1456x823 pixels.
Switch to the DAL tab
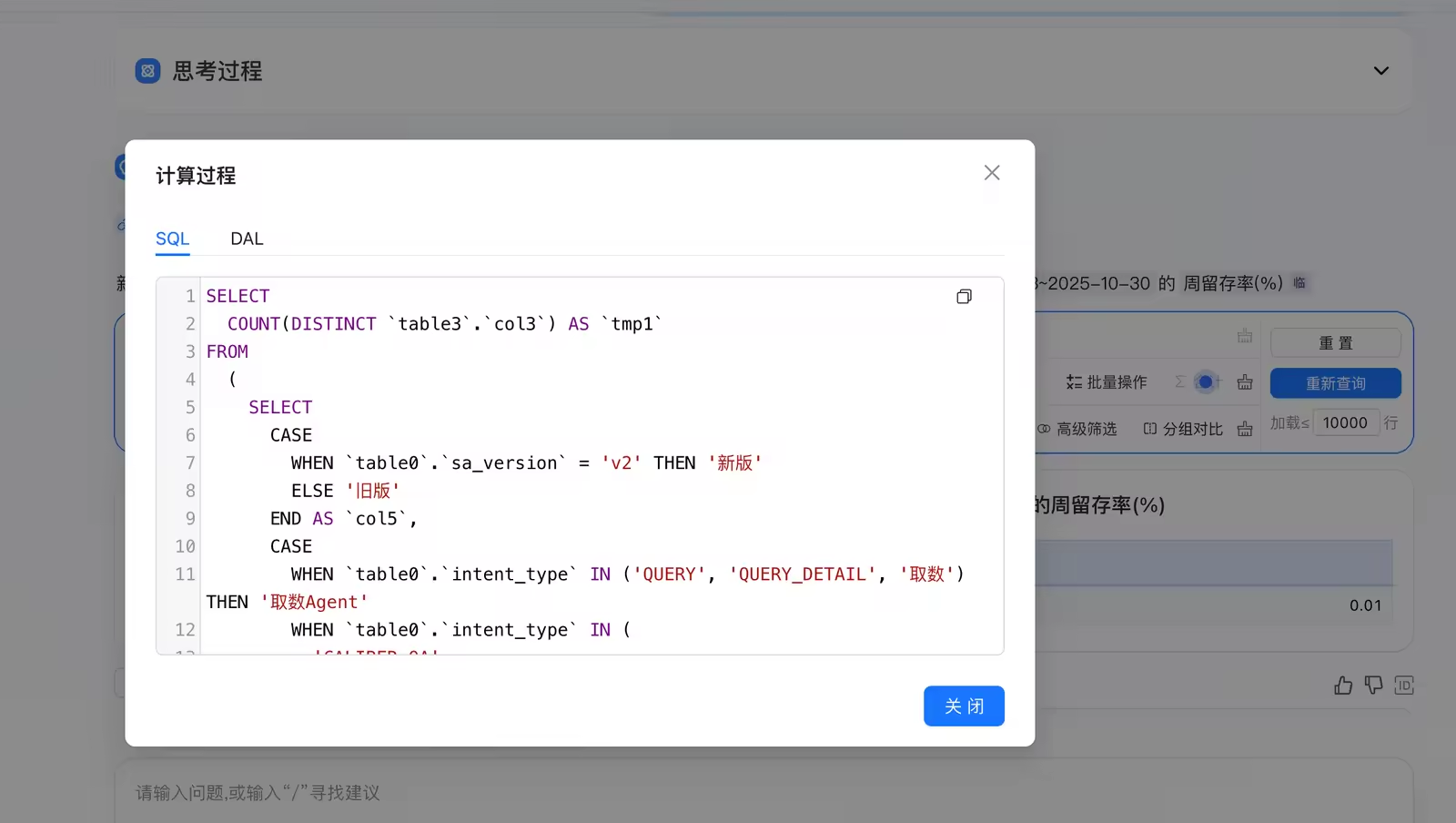click(x=247, y=239)
